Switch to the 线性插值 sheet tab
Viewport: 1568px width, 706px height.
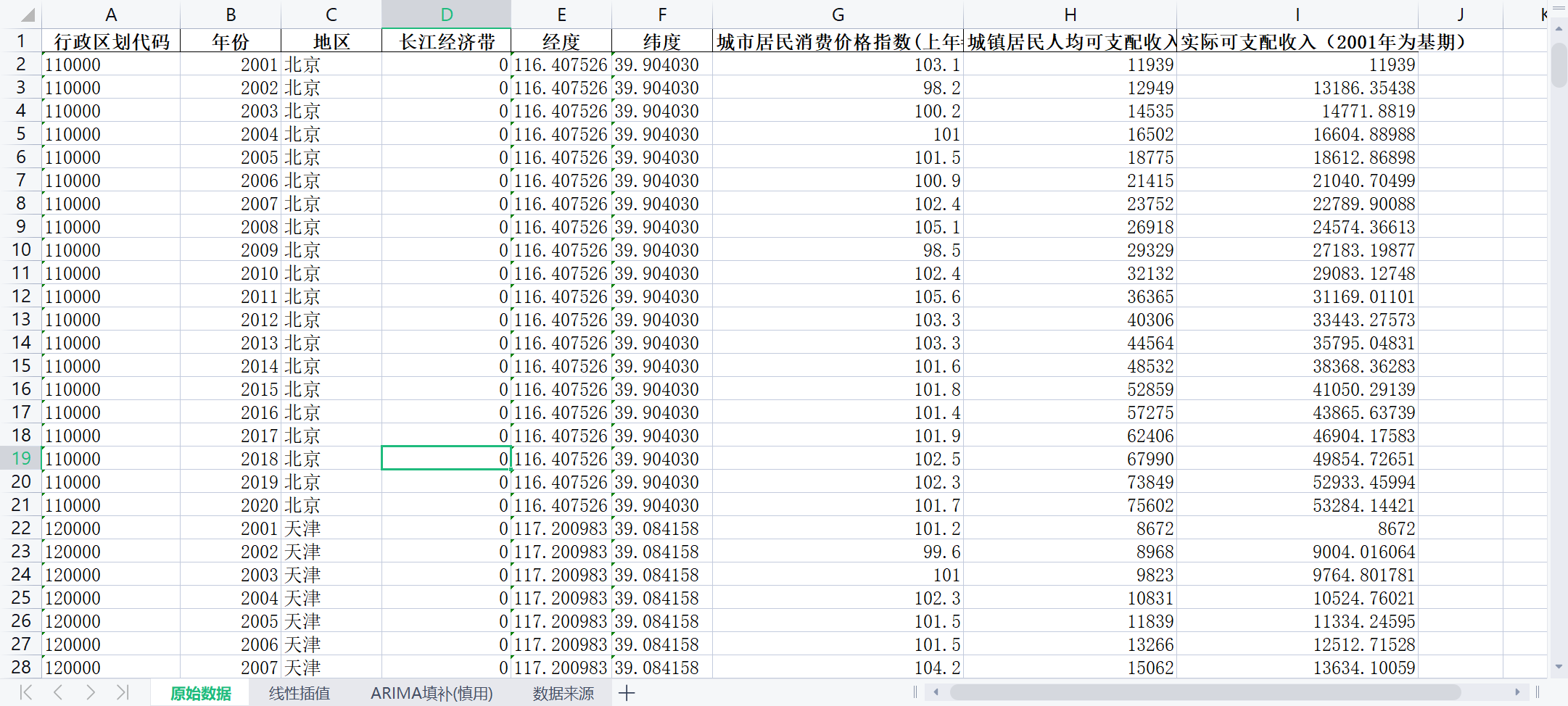[x=299, y=694]
